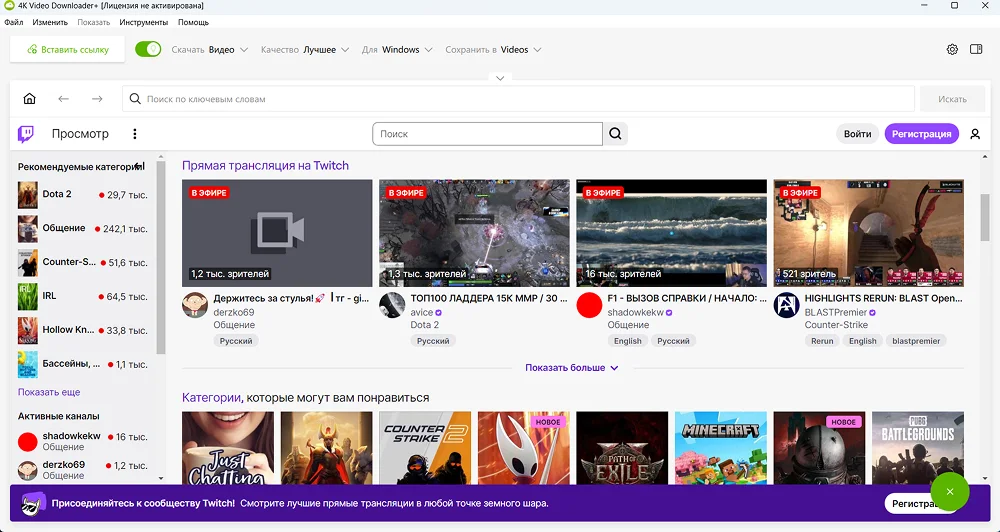Click the Twitch search magnifier button
The image size is (1000, 532).
pyautogui.click(x=615, y=134)
